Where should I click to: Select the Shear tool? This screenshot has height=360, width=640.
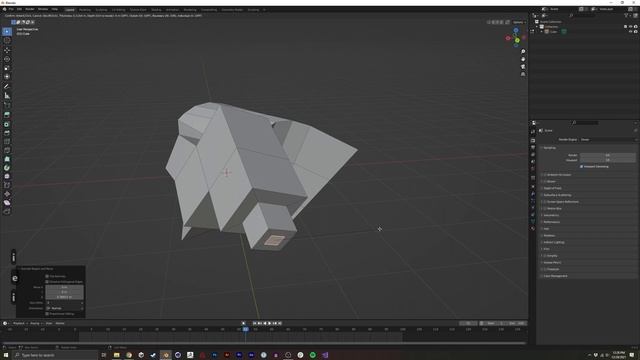pos(7,203)
